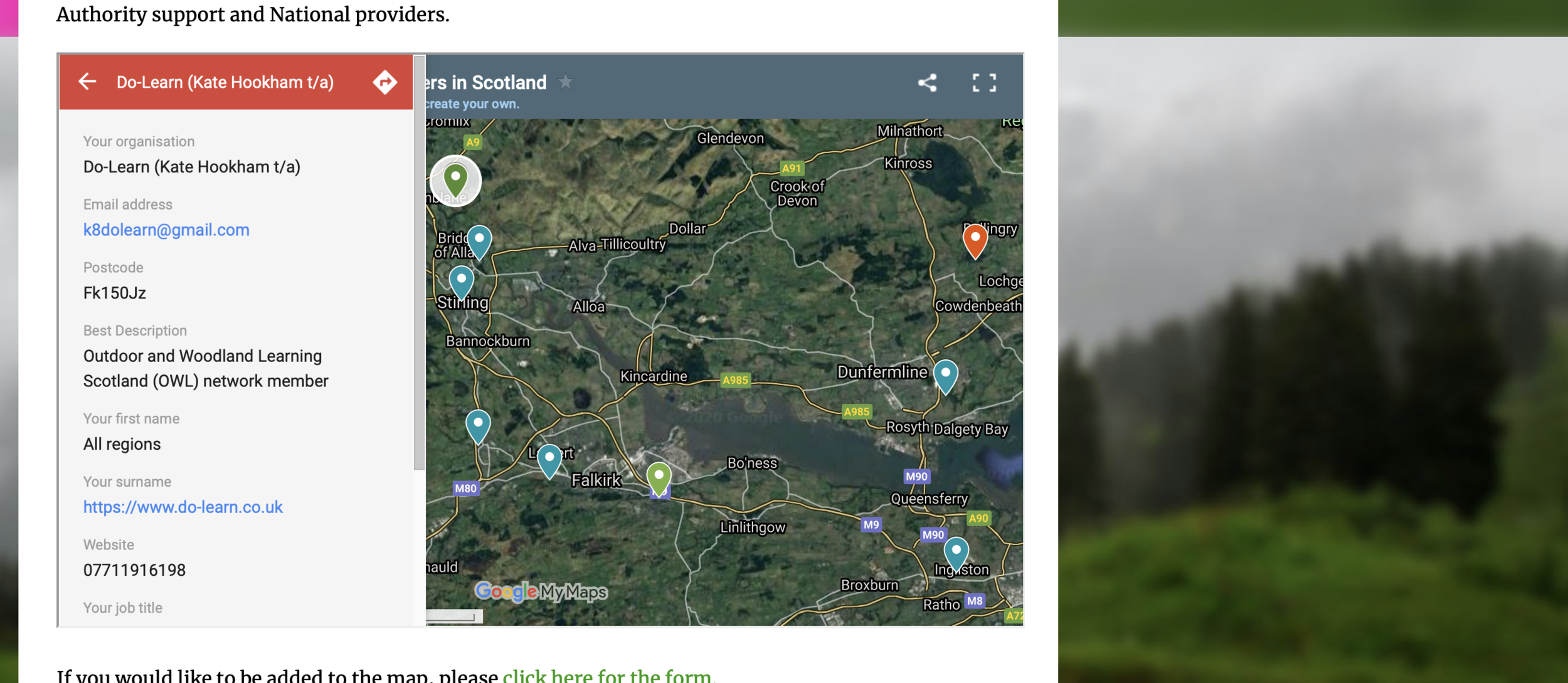The height and width of the screenshot is (683, 1568).
Task: Open the map in fullscreen view
Action: click(x=983, y=83)
